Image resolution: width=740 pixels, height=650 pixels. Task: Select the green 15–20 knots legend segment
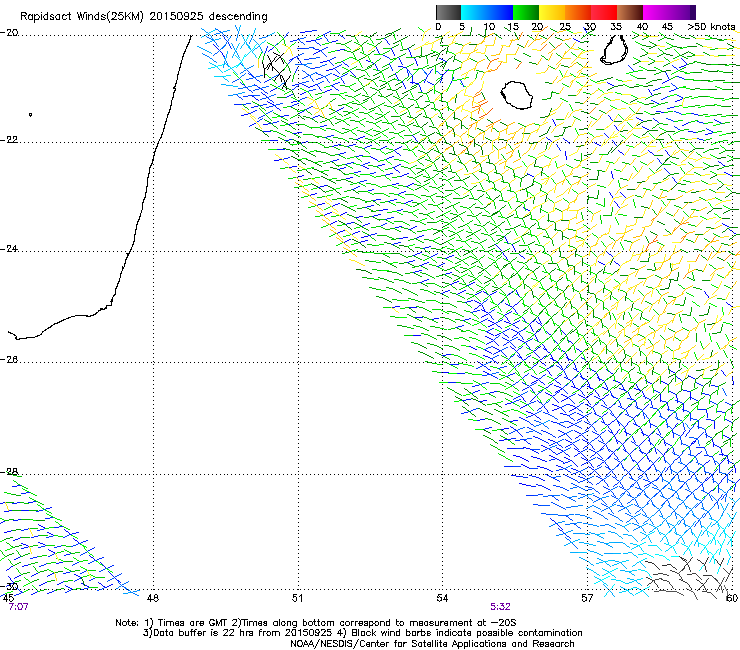click(x=526, y=12)
